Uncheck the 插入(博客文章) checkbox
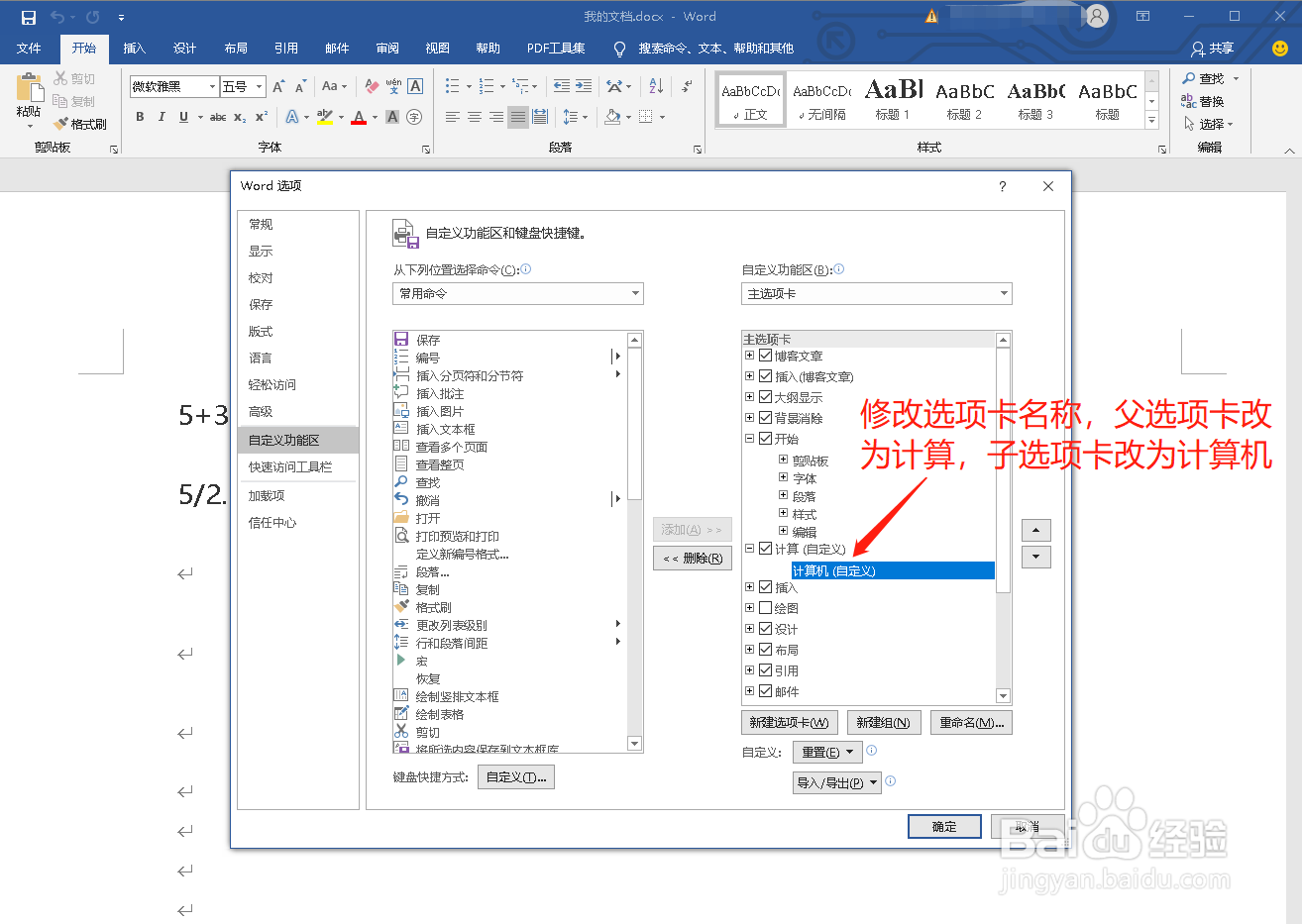 (x=766, y=376)
